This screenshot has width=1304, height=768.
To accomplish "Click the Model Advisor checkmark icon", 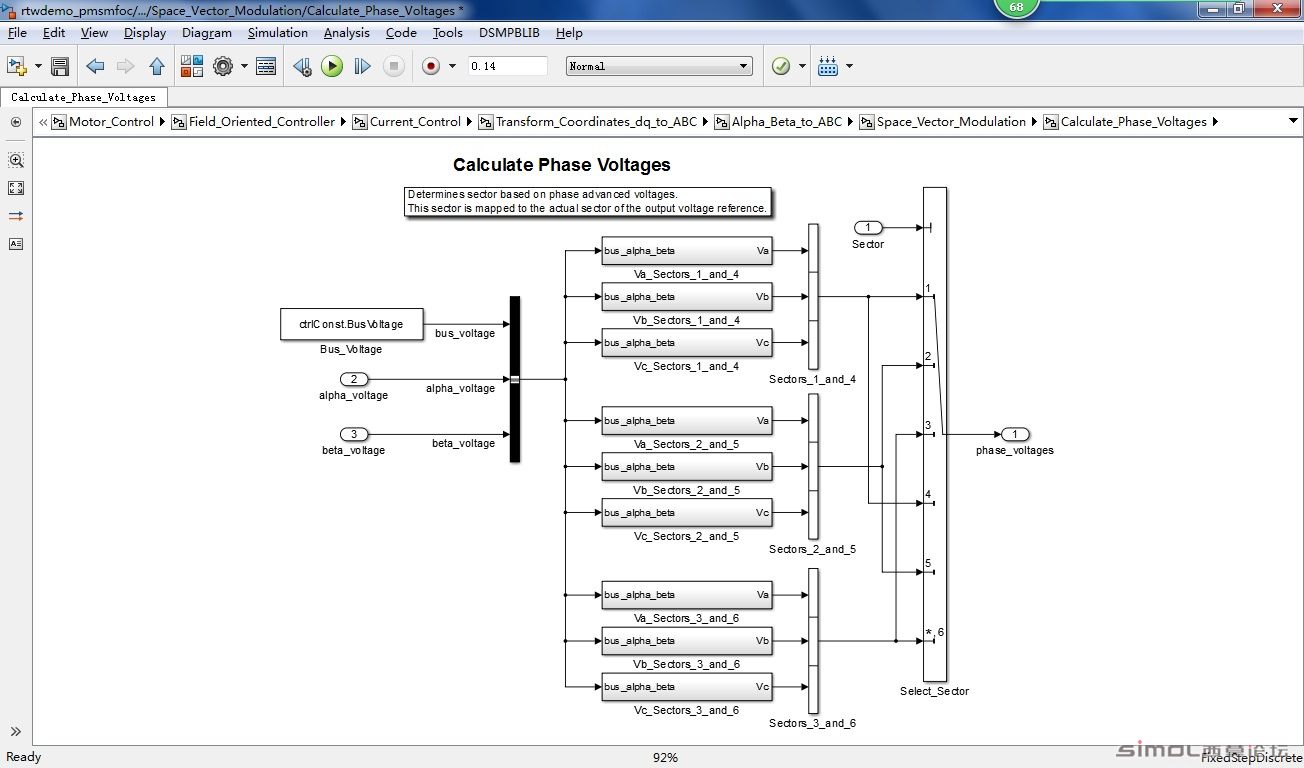I will [x=781, y=66].
